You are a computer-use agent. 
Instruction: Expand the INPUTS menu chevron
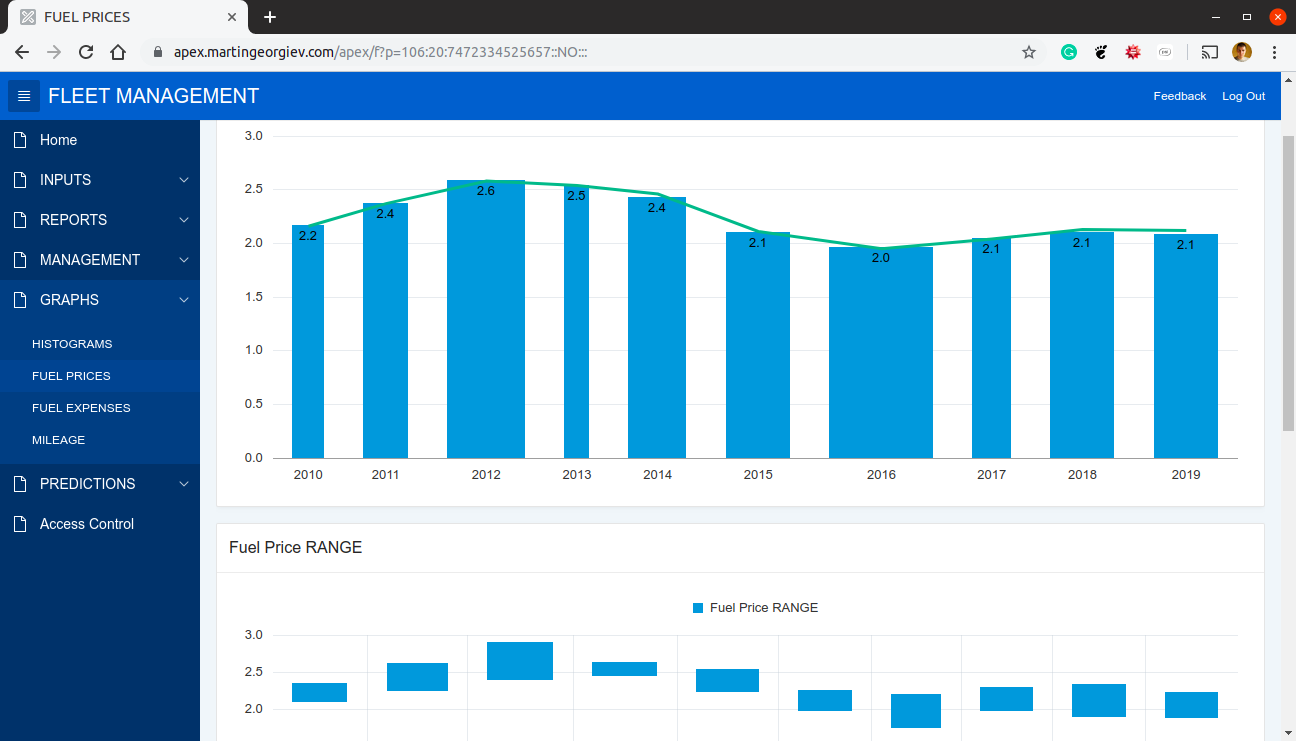(184, 180)
